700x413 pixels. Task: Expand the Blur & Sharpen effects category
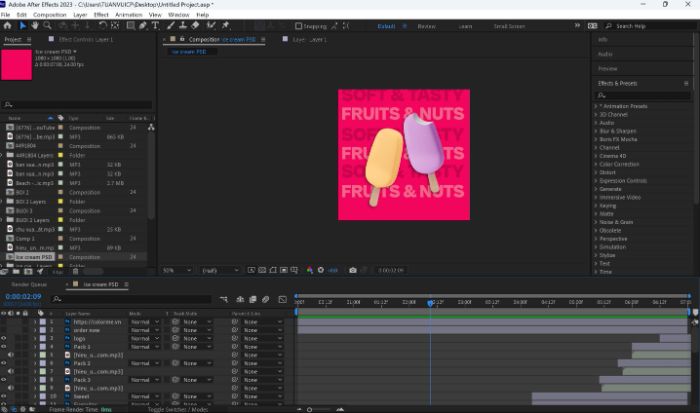click(x=596, y=131)
